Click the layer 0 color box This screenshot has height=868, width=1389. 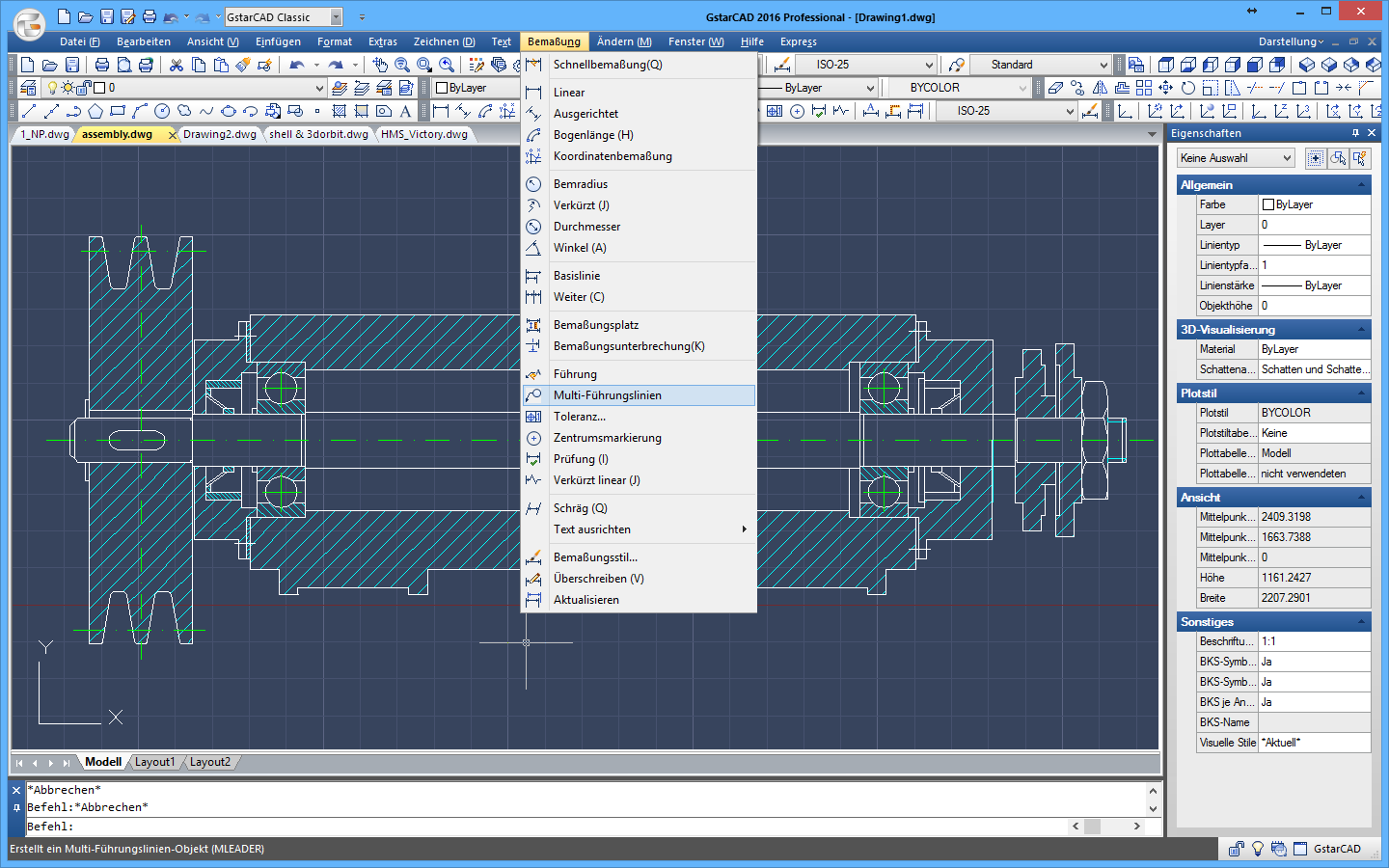click(98, 88)
